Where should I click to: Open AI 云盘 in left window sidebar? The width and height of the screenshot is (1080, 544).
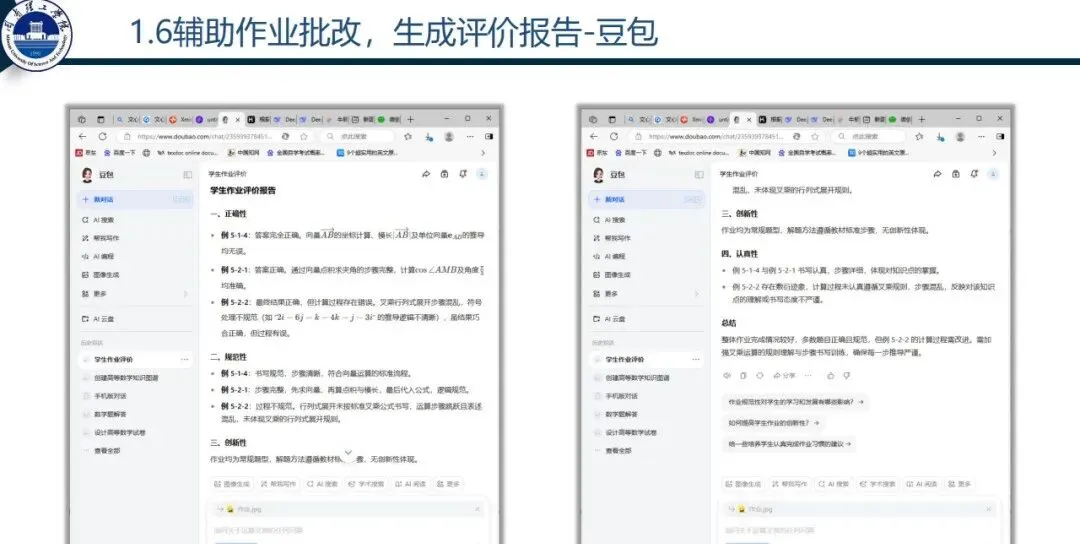coord(98,319)
